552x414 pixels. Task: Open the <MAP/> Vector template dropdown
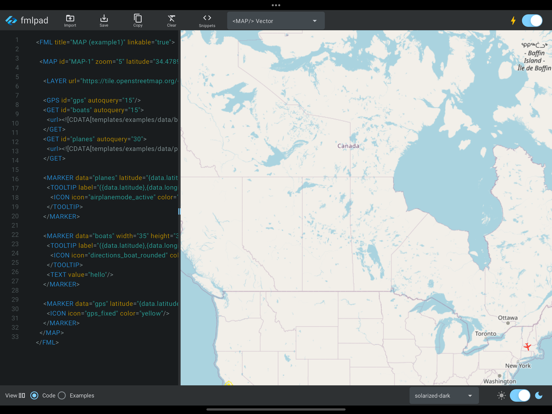pyautogui.click(x=276, y=21)
